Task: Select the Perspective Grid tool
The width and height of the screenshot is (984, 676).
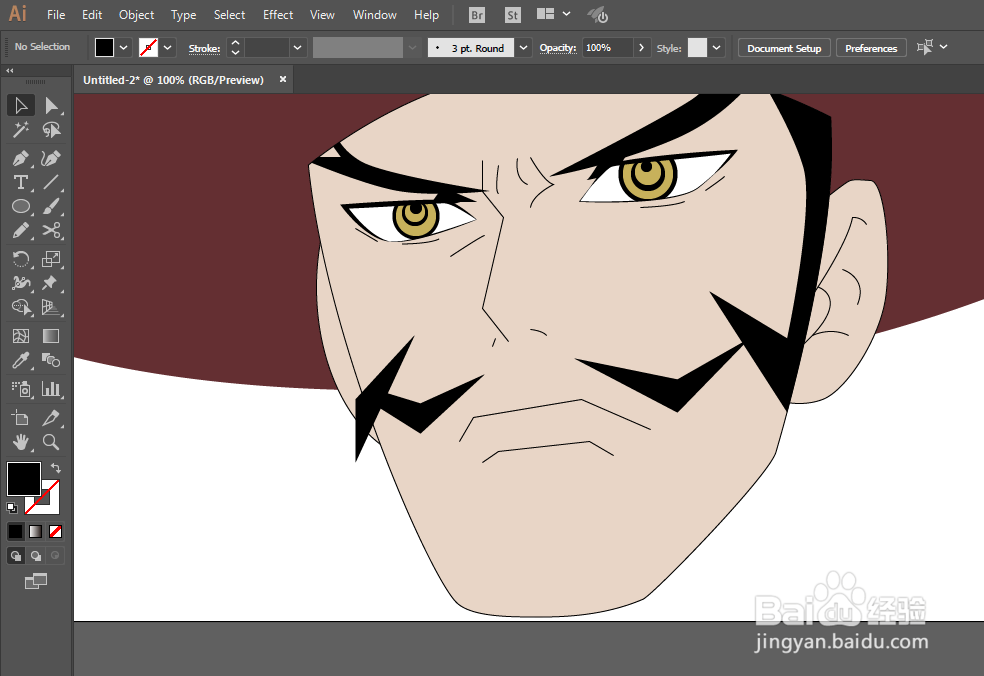Action: coord(51,308)
